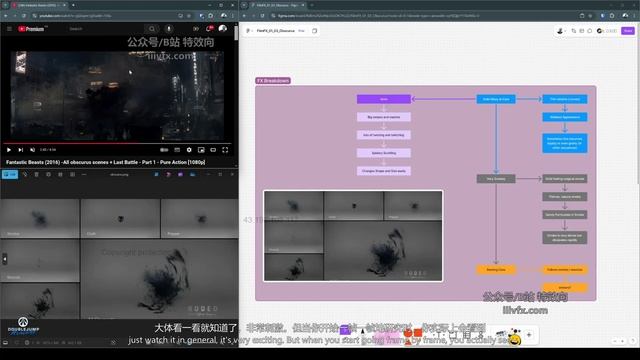Click the Fantastic Beasts video title
Image resolution: width=640 pixels, height=360 pixels.
tap(106, 162)
